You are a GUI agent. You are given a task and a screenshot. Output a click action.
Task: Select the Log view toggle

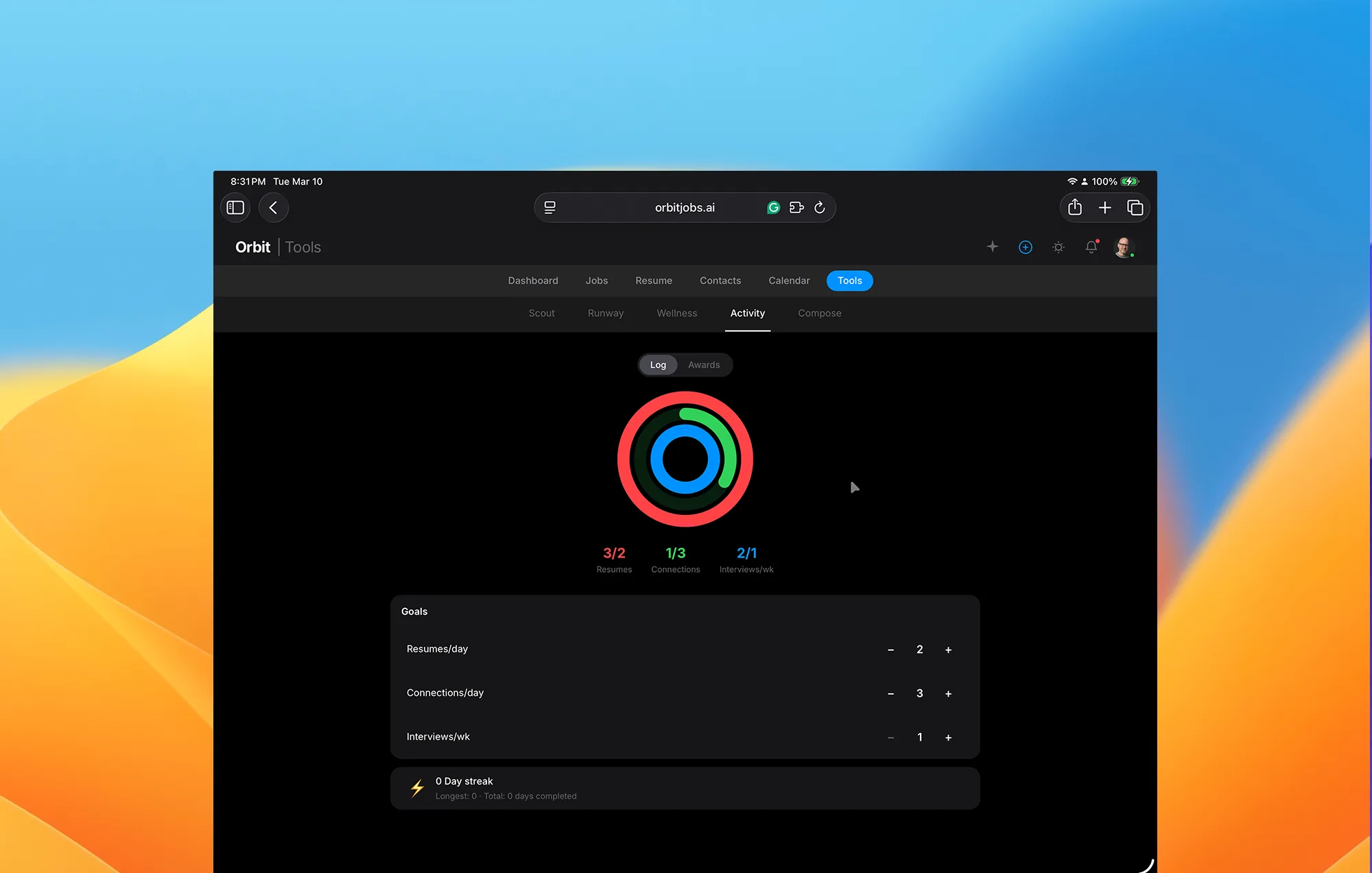(658, 365)
